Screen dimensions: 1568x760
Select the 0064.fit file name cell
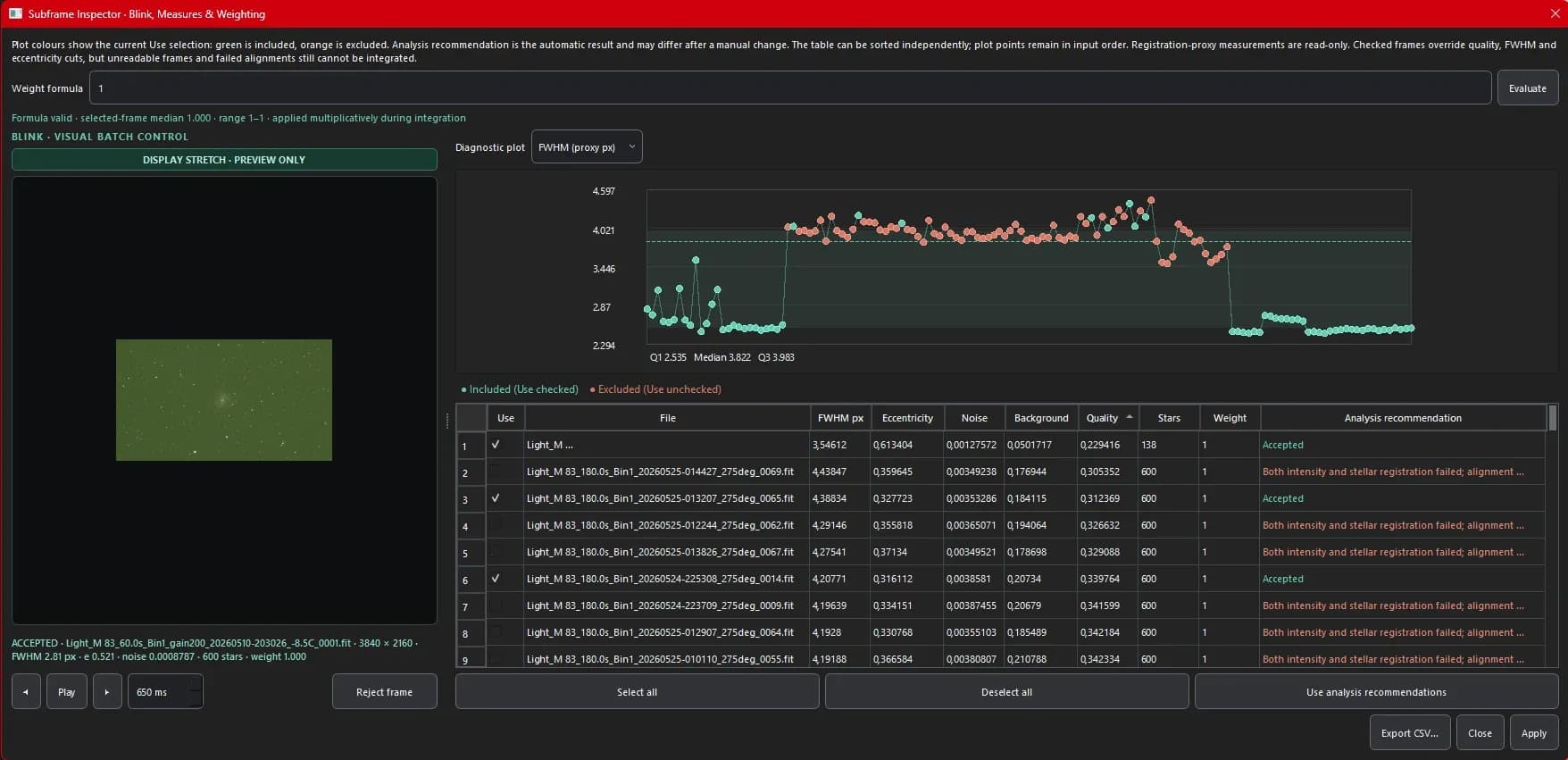pos(667,632)
